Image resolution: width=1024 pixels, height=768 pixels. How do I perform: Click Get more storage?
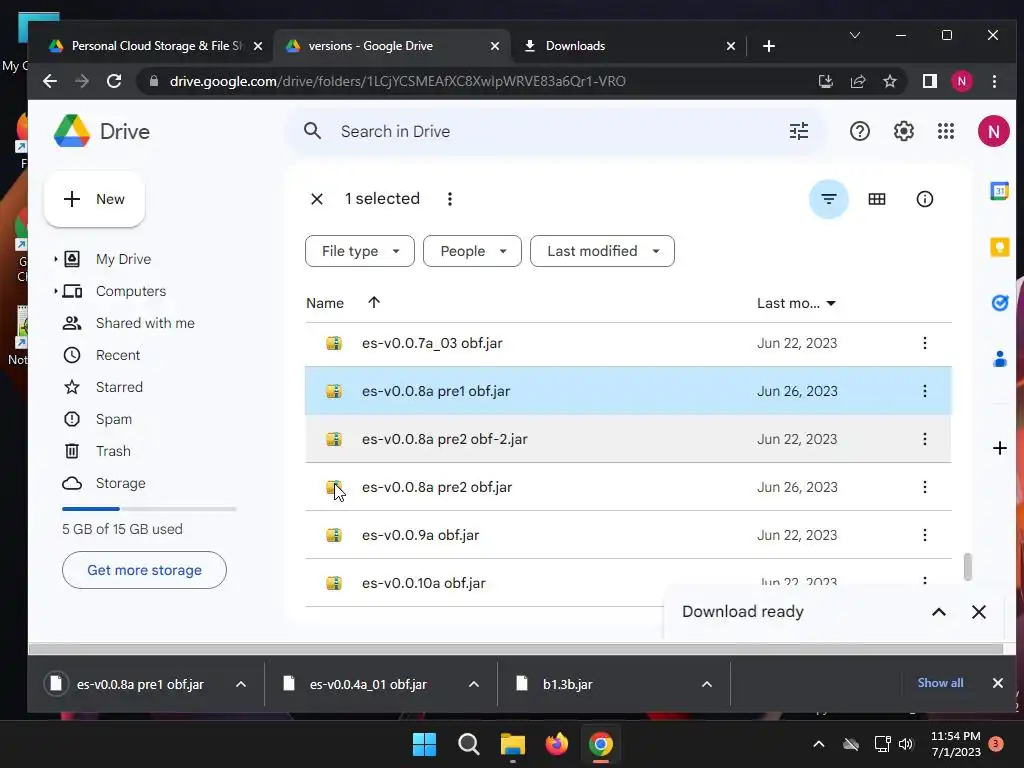pos(144,570)
